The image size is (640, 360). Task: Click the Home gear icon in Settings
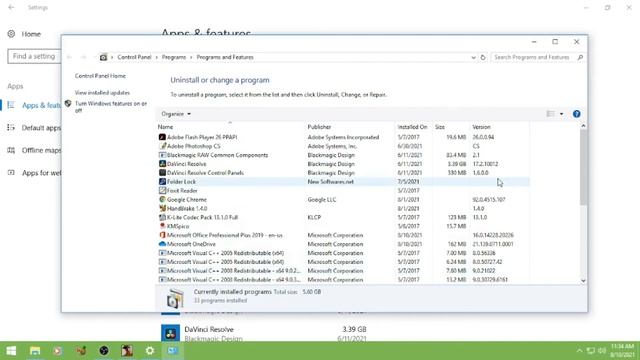coord(11,34)
